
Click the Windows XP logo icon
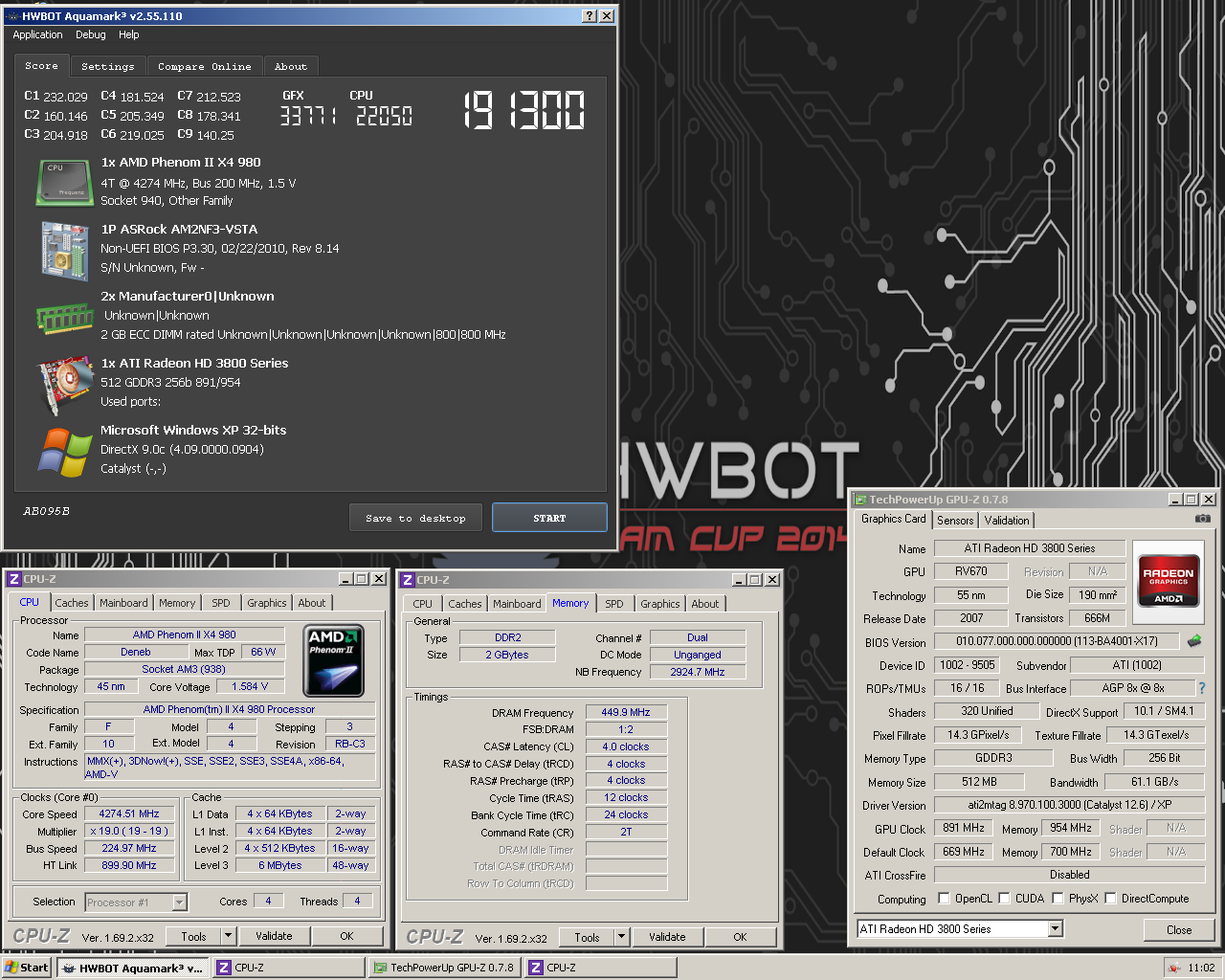point(64,453)
